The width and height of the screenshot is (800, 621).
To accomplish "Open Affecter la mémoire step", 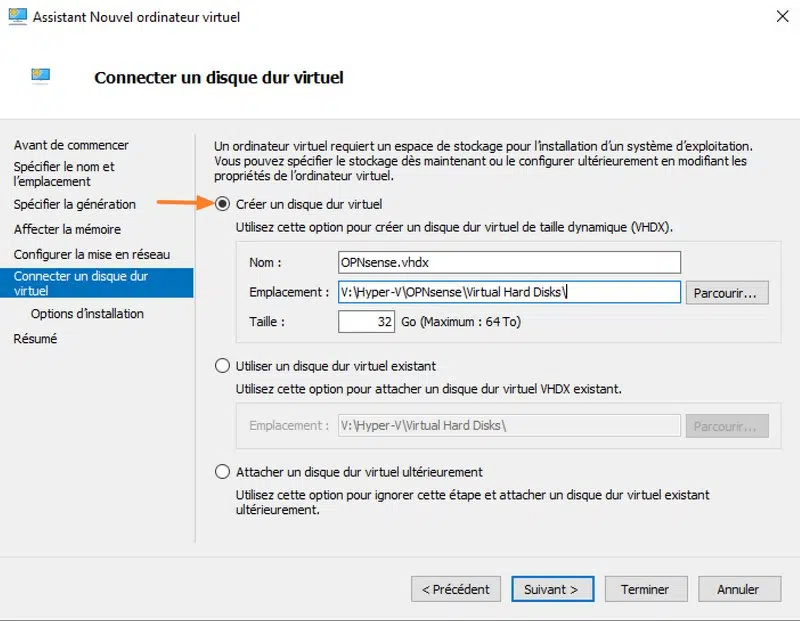I will click(68, 229).
